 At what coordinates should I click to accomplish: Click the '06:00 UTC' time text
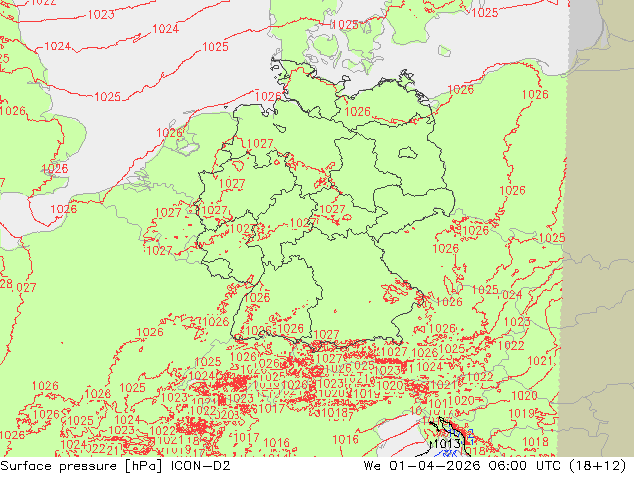(x=524, y=466)
